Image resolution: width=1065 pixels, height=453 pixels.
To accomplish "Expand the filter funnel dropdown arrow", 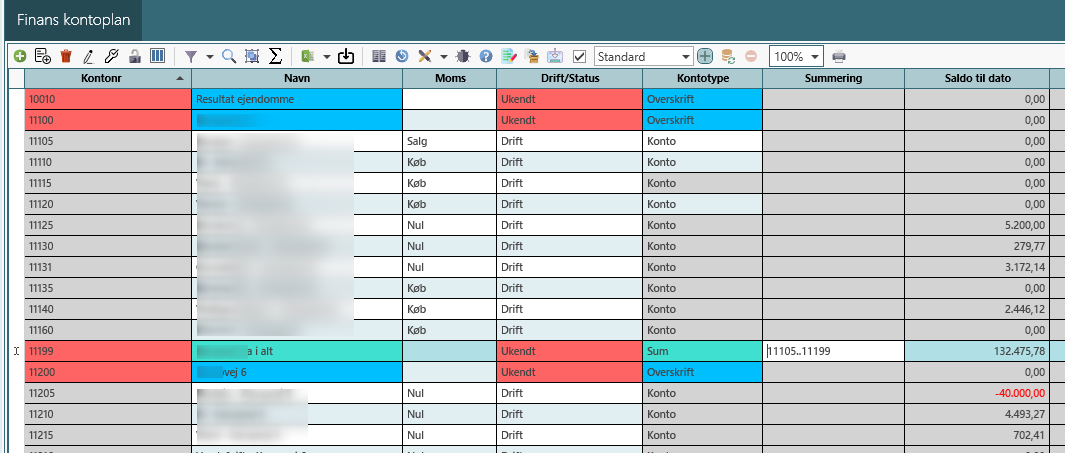I will click(x=209, y=57).
